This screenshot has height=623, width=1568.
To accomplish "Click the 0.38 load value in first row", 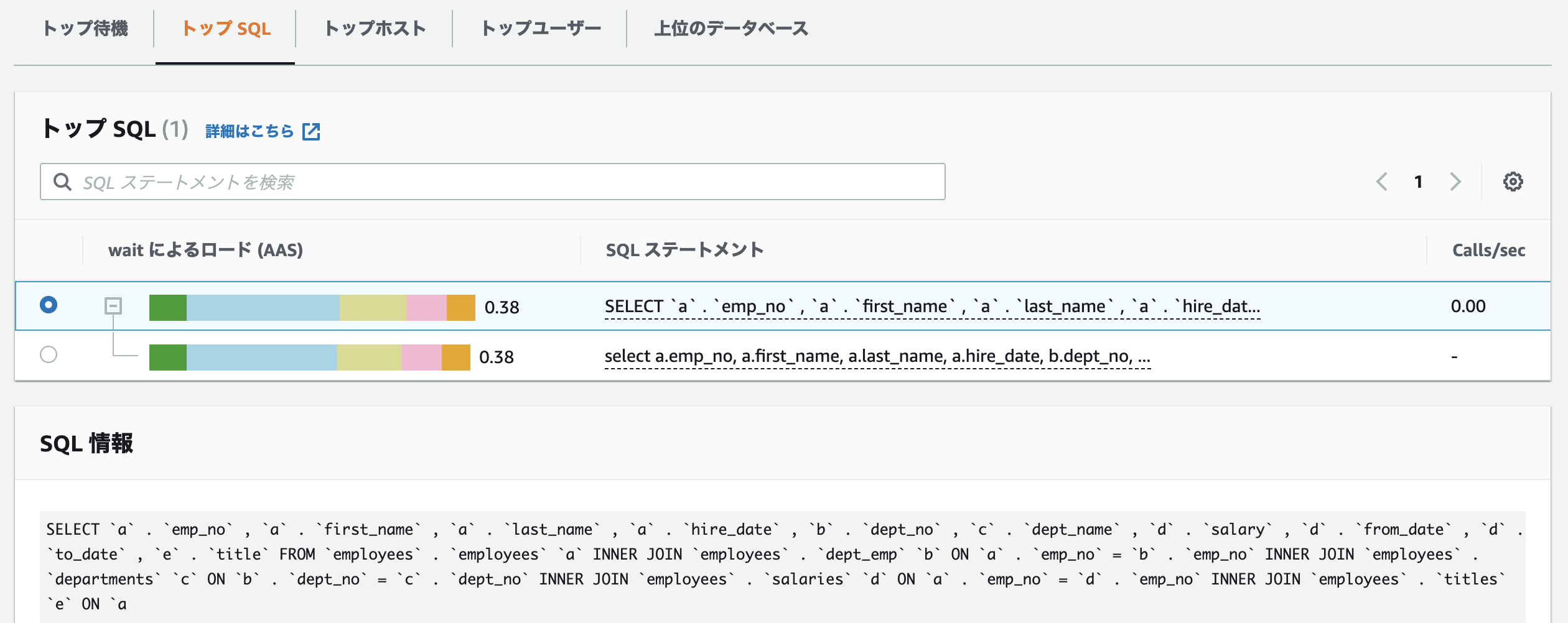I will pyautogui.click(x=502, y=307).
